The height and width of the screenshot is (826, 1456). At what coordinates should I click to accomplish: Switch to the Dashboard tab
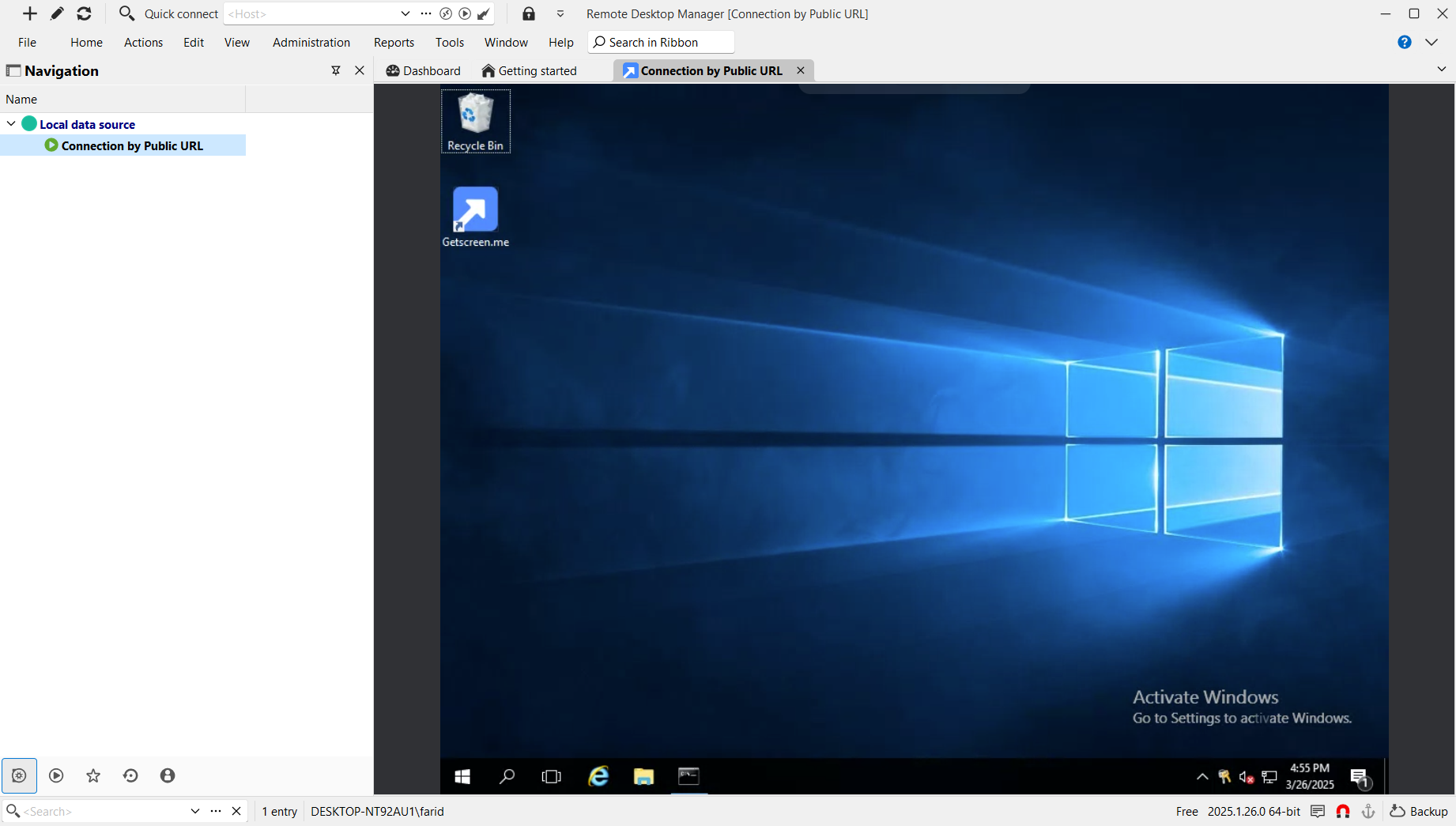(423, 70)
